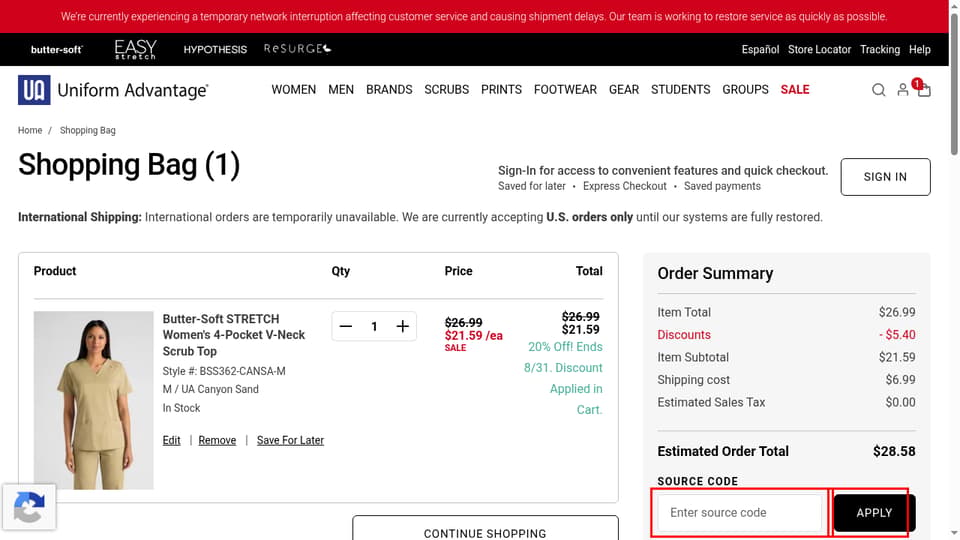This screenshot has height=540, width=960.
Task: Click the scrub top product thumbnail
Action: coord(94,400)
